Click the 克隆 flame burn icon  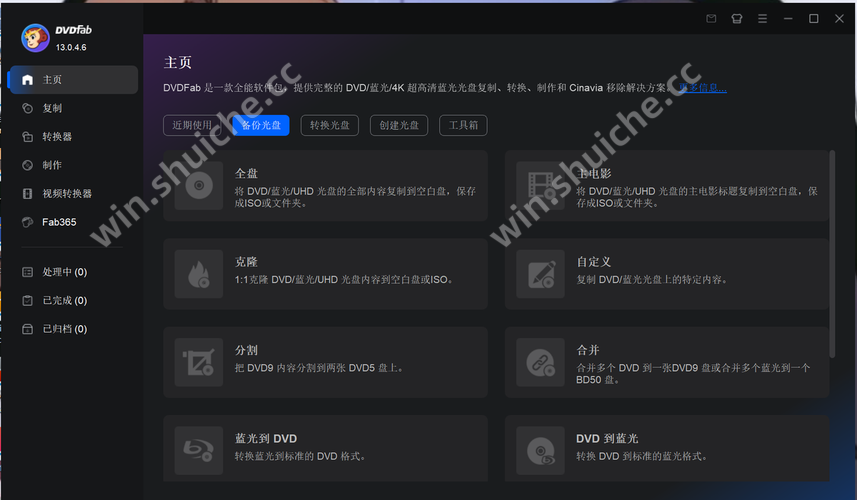point(199,274)
